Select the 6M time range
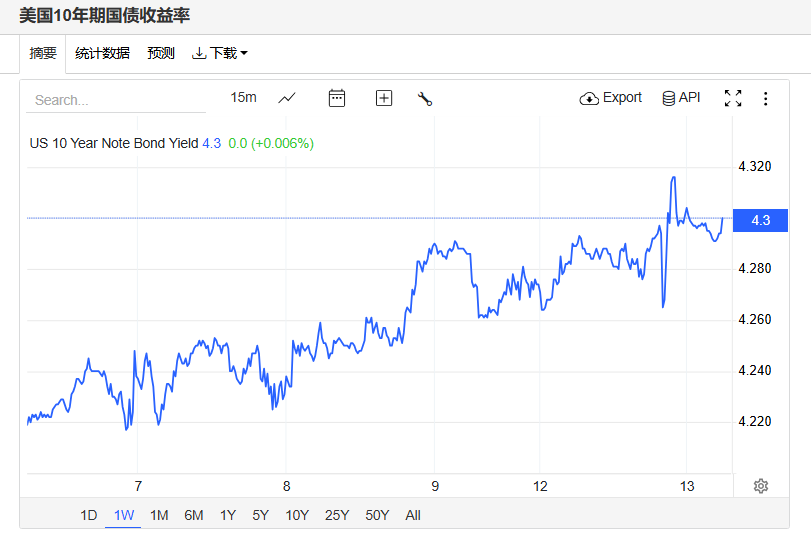This screenshot has height=533, width=811. point(193,515)
